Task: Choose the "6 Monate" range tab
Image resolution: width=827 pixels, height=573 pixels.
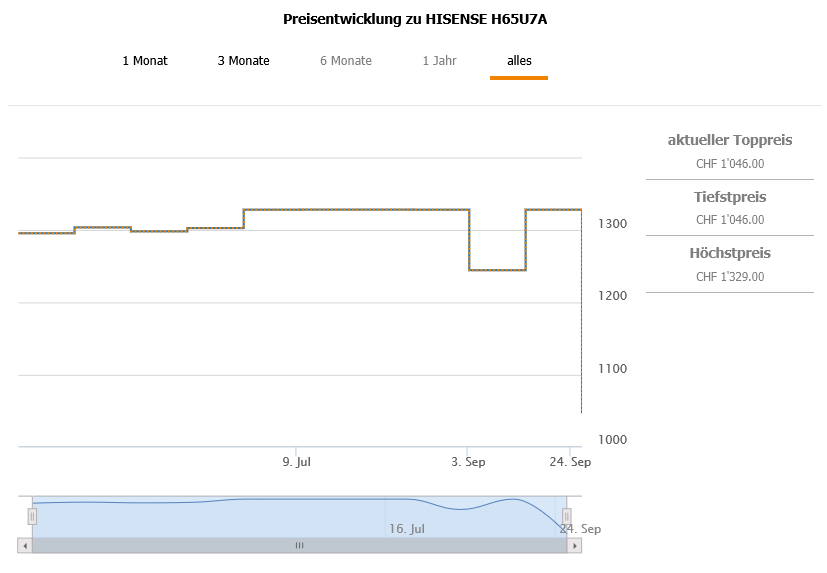Action: pos(346,61)
